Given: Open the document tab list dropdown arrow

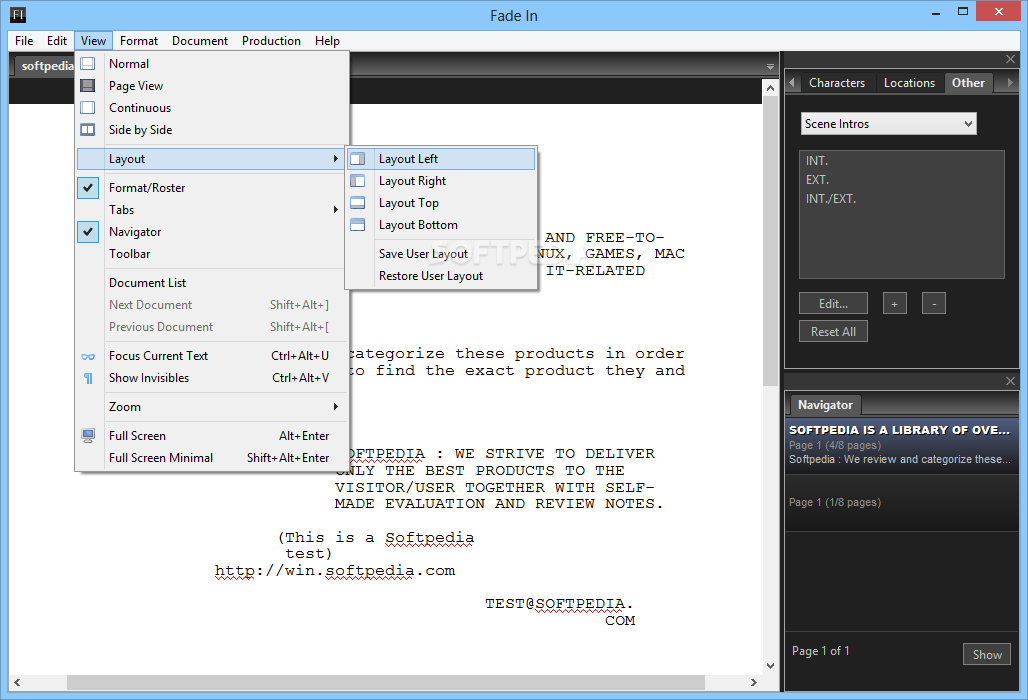Looking at the screenshot, I should (770, 66).
